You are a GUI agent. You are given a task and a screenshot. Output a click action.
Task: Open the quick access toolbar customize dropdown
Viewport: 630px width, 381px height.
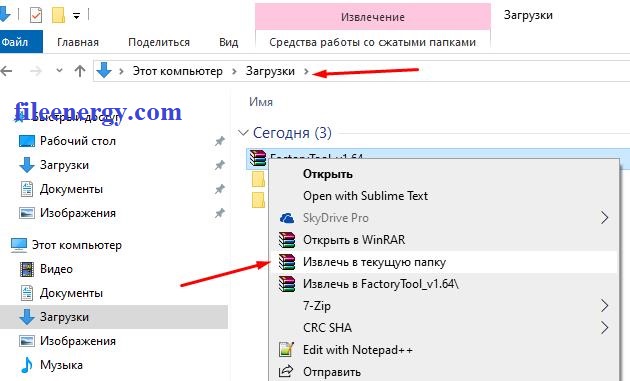(x=76, y=16)
